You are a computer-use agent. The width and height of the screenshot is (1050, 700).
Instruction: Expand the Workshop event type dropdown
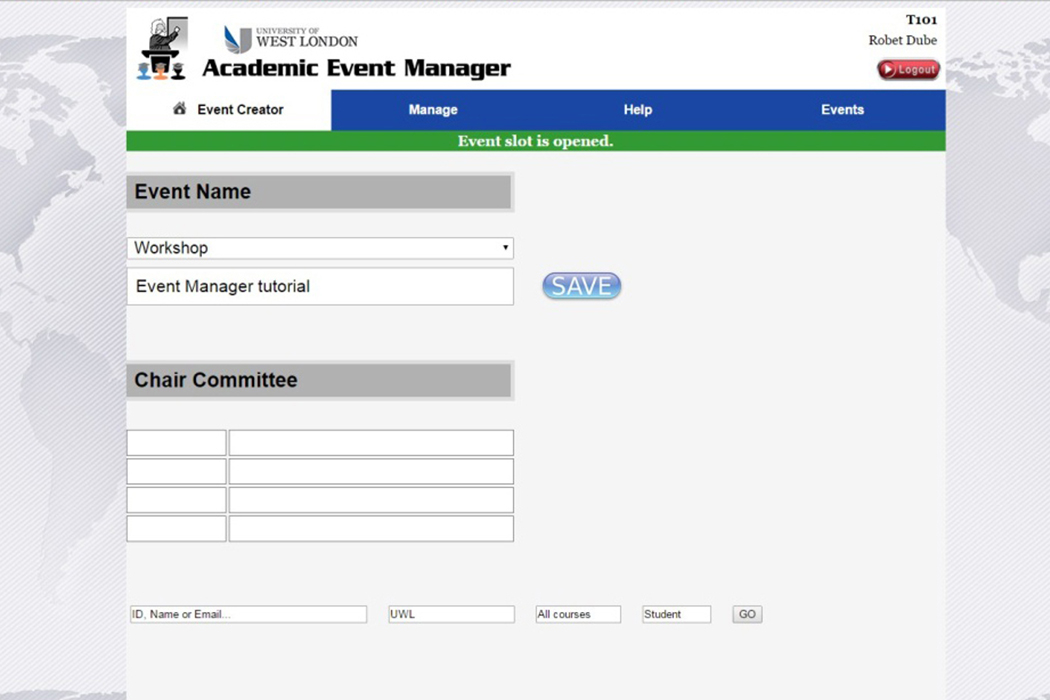[x=320, y=248]
